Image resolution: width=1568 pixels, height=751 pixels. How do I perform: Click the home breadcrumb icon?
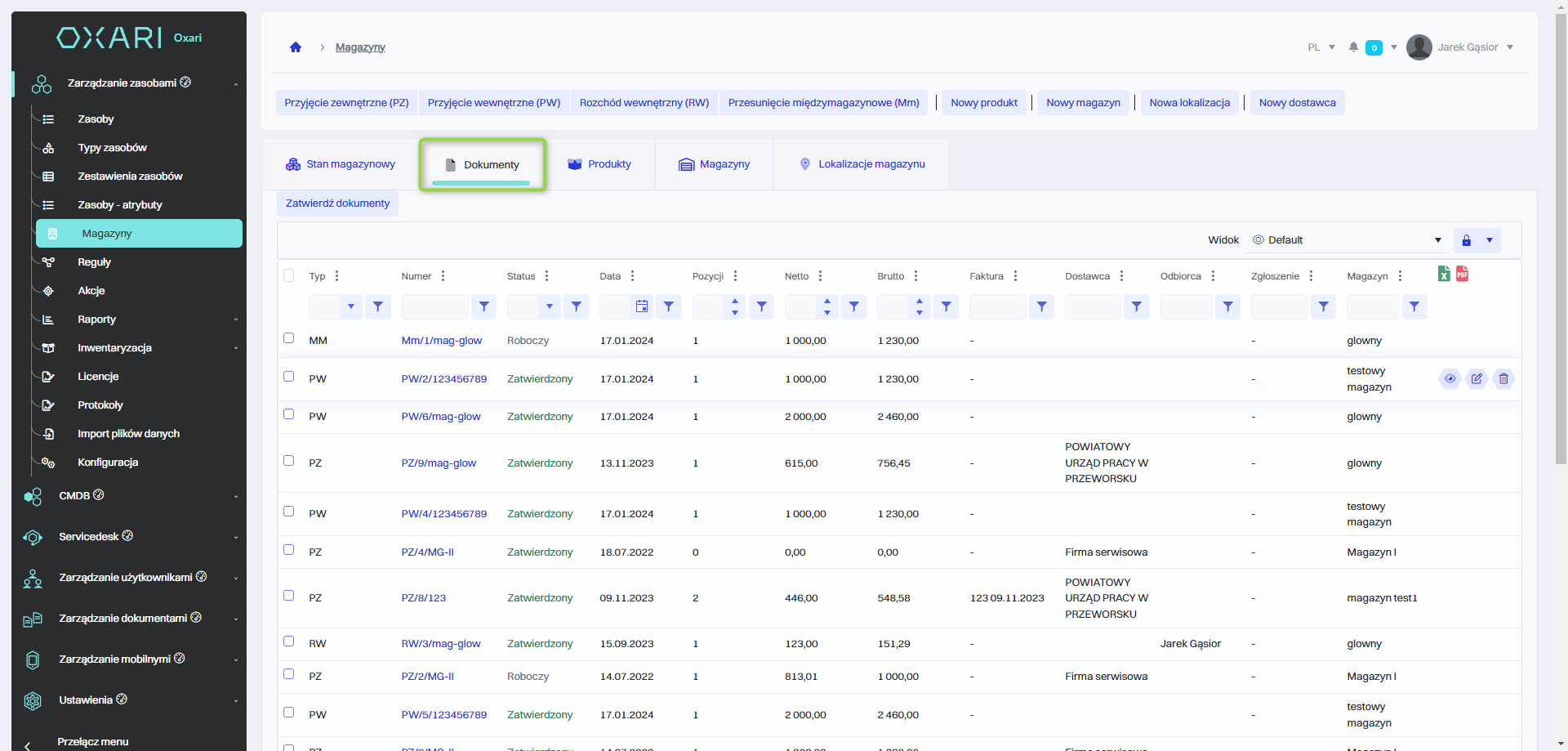click(296, 47)
